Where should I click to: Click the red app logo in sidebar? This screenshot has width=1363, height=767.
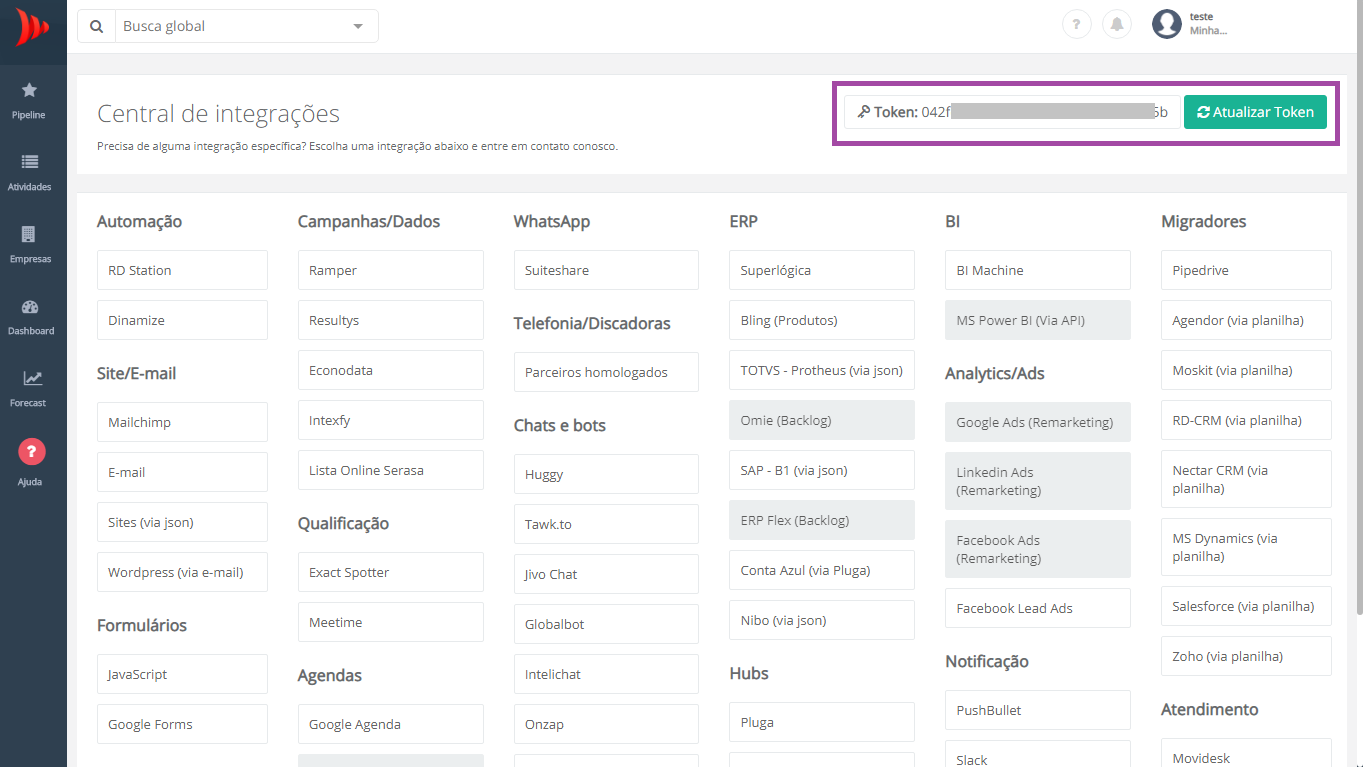(x=32, y=27)
